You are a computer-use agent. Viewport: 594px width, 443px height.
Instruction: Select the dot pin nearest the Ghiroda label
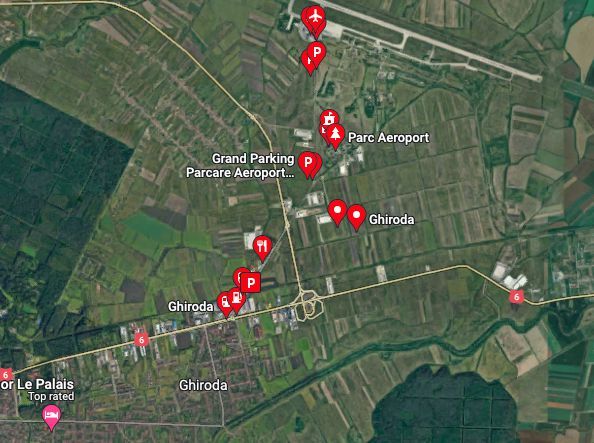pyautogui.click(x=356, y=217)
